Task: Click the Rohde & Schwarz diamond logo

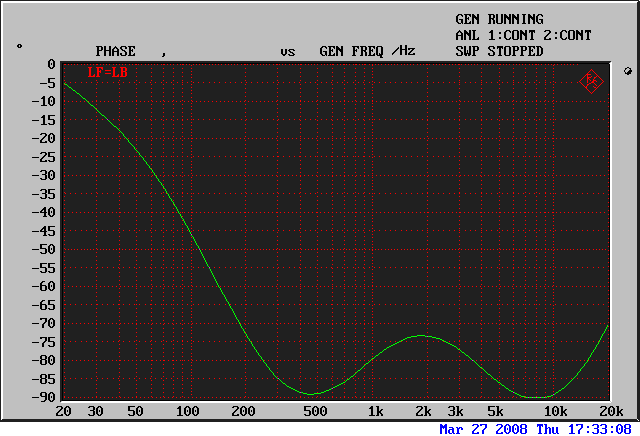Action: click(591, 82)
